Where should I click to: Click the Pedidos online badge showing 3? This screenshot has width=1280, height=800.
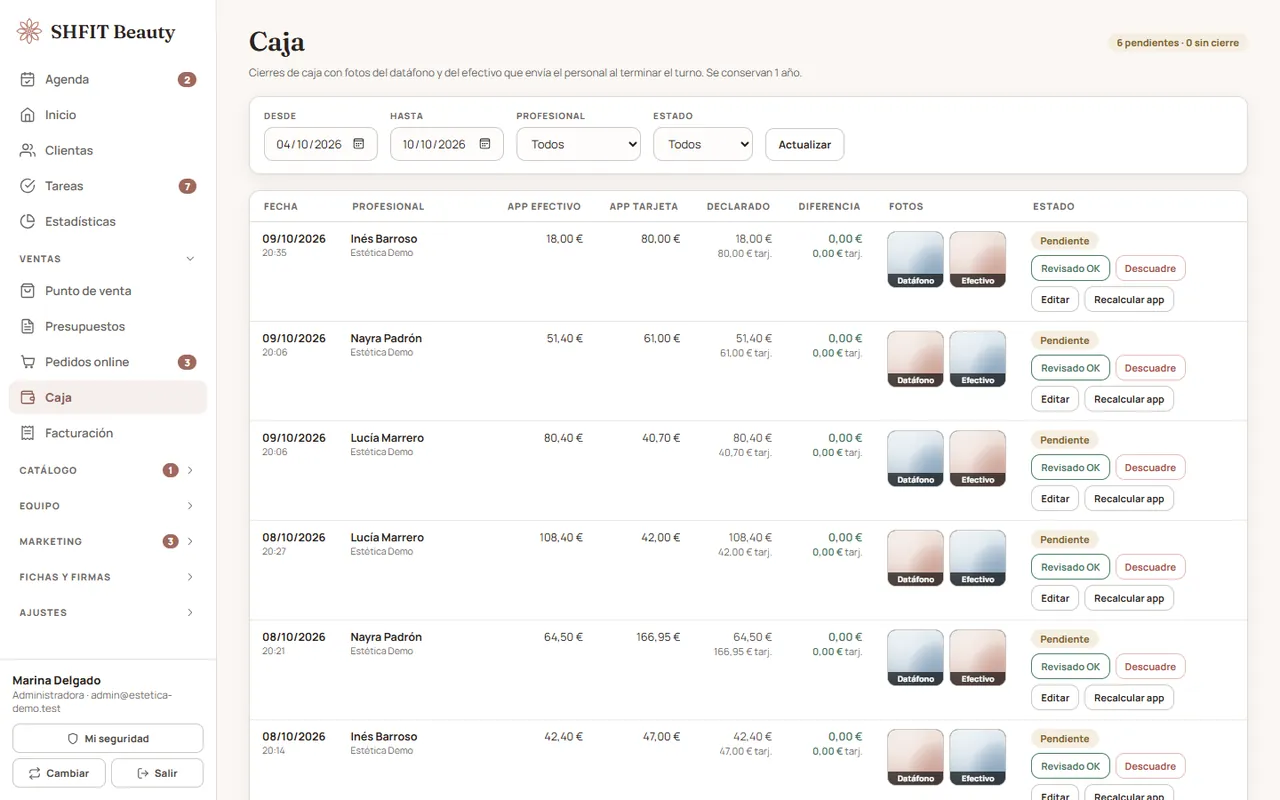[187, 362]
